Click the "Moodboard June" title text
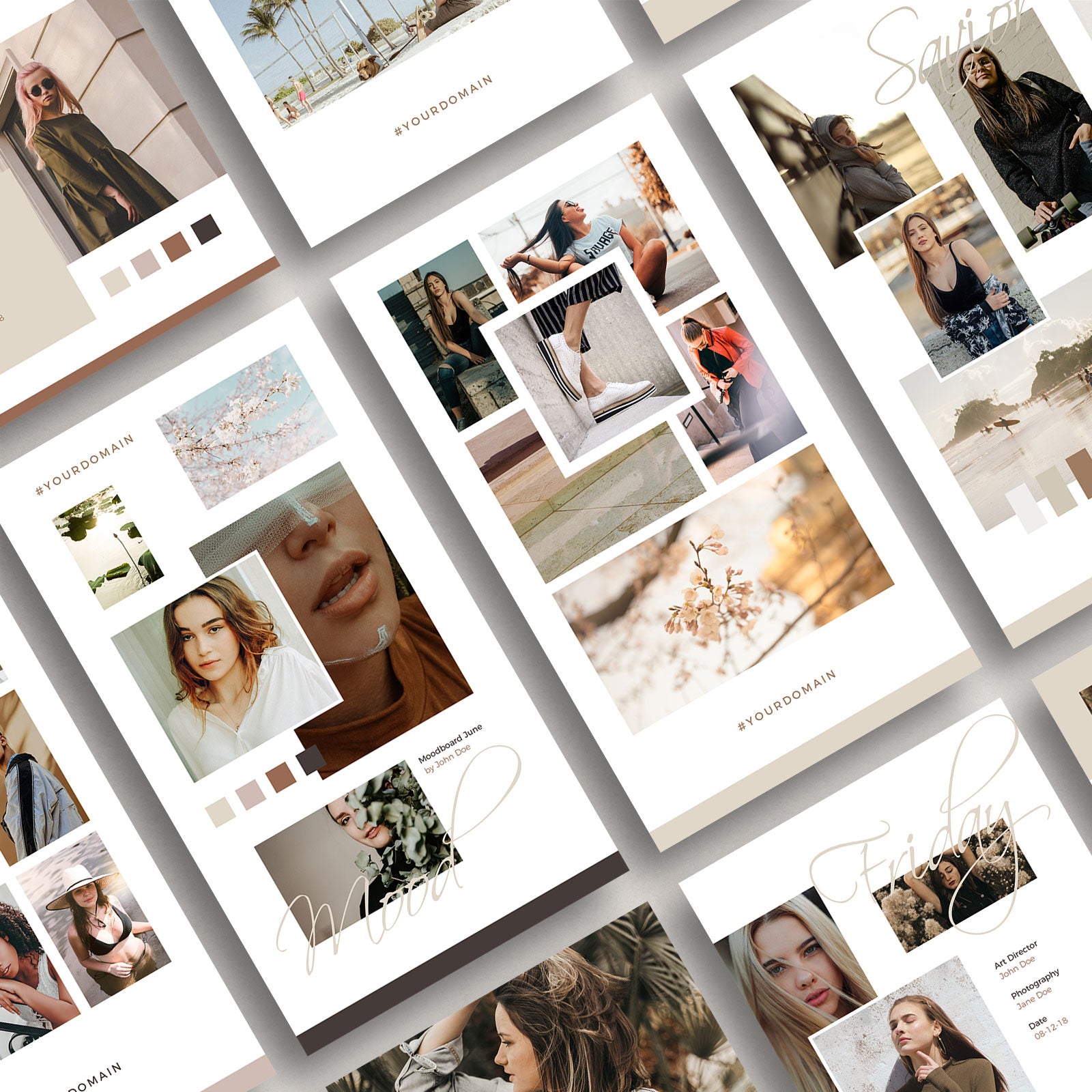Screen dimensions: 1092x1092 [x=450, y=743]
